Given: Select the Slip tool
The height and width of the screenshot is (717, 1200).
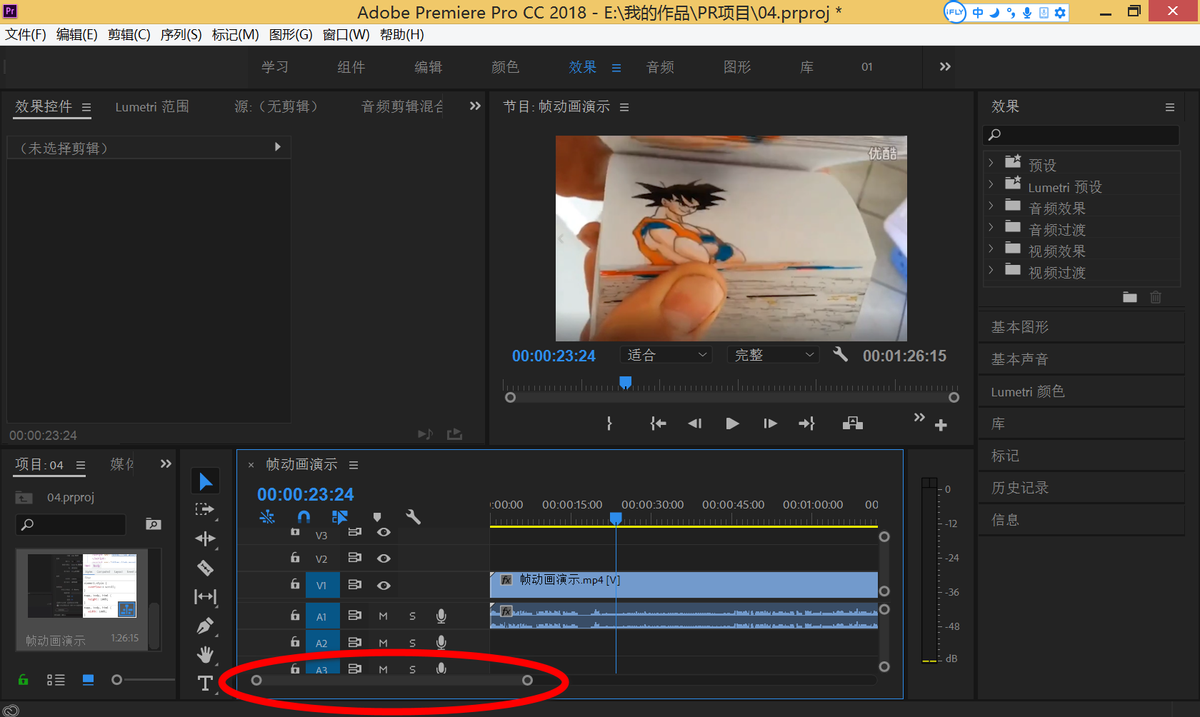Looking at the screenshot, I should (205, 597).
